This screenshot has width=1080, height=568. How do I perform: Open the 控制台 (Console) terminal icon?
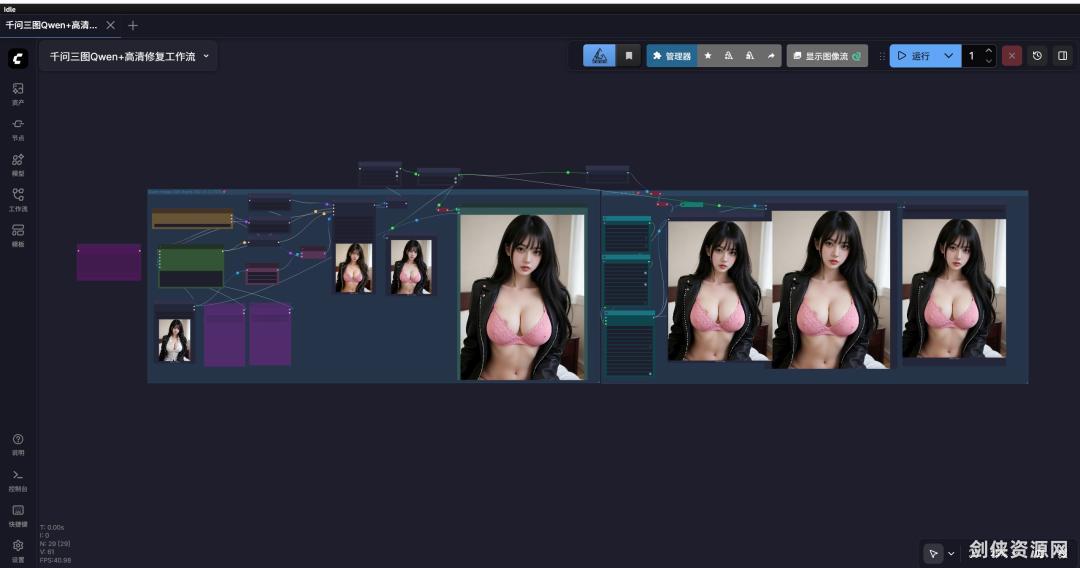[18, 479]
